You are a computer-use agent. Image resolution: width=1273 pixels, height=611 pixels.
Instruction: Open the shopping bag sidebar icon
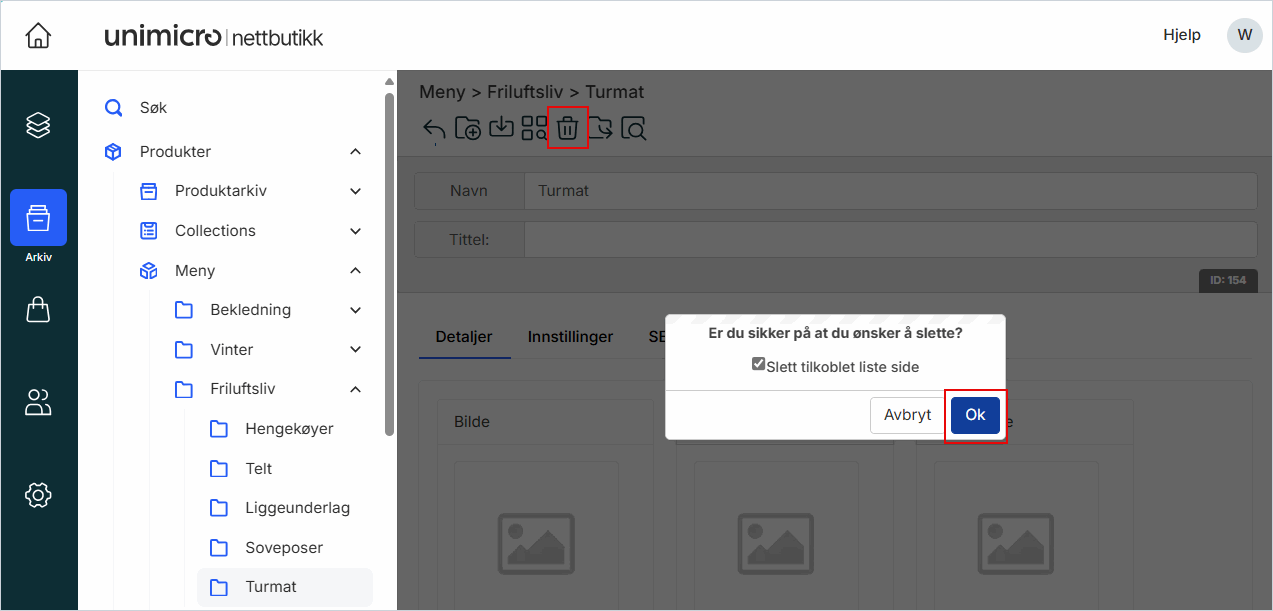(38, 310)
